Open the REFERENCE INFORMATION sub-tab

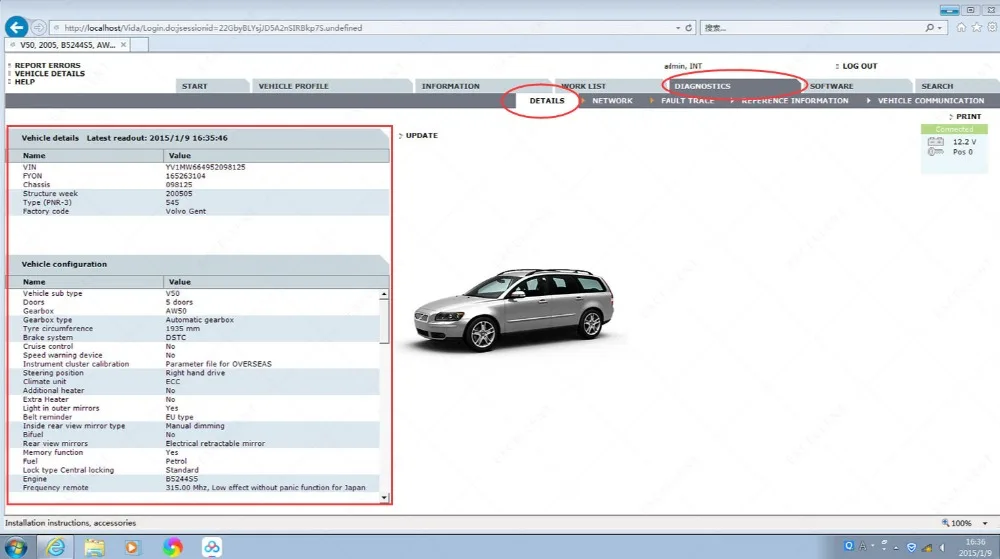795,101
